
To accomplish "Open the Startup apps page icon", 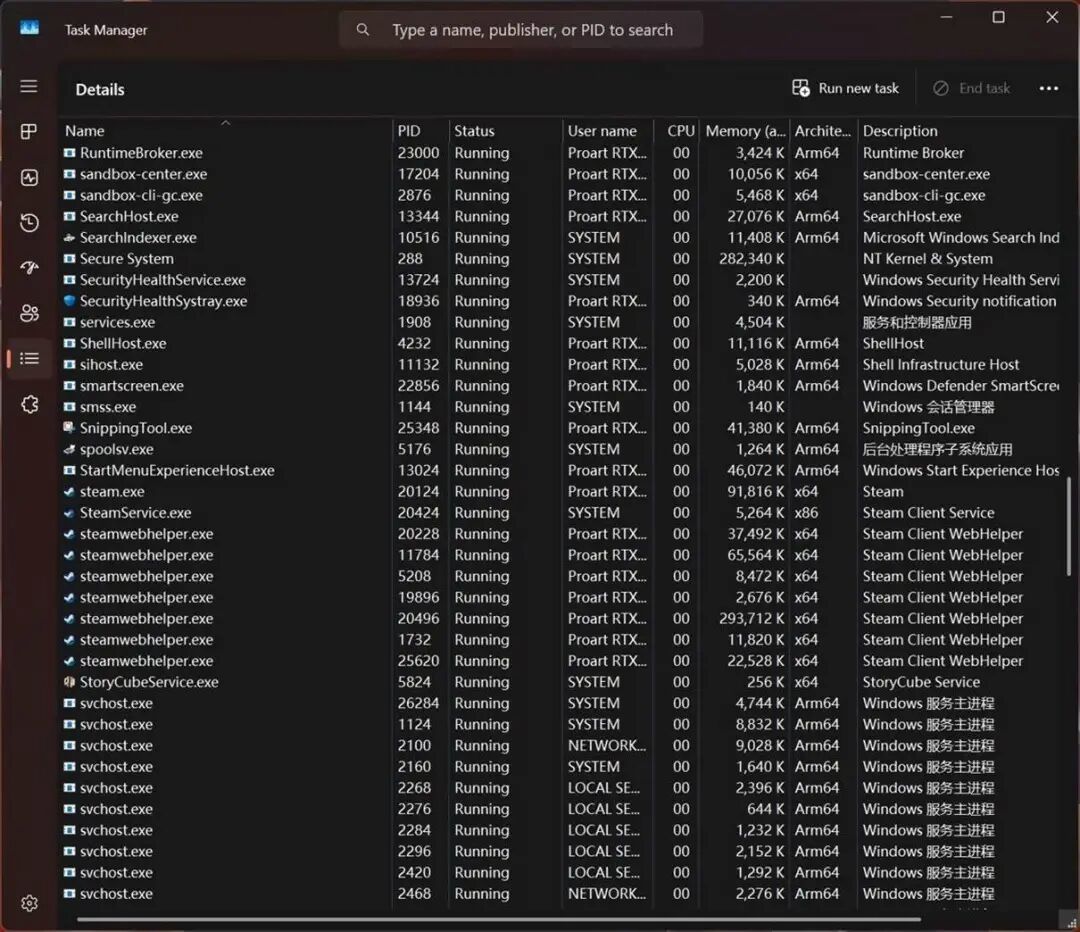I will pyautogui.click(x=29, y=268).
